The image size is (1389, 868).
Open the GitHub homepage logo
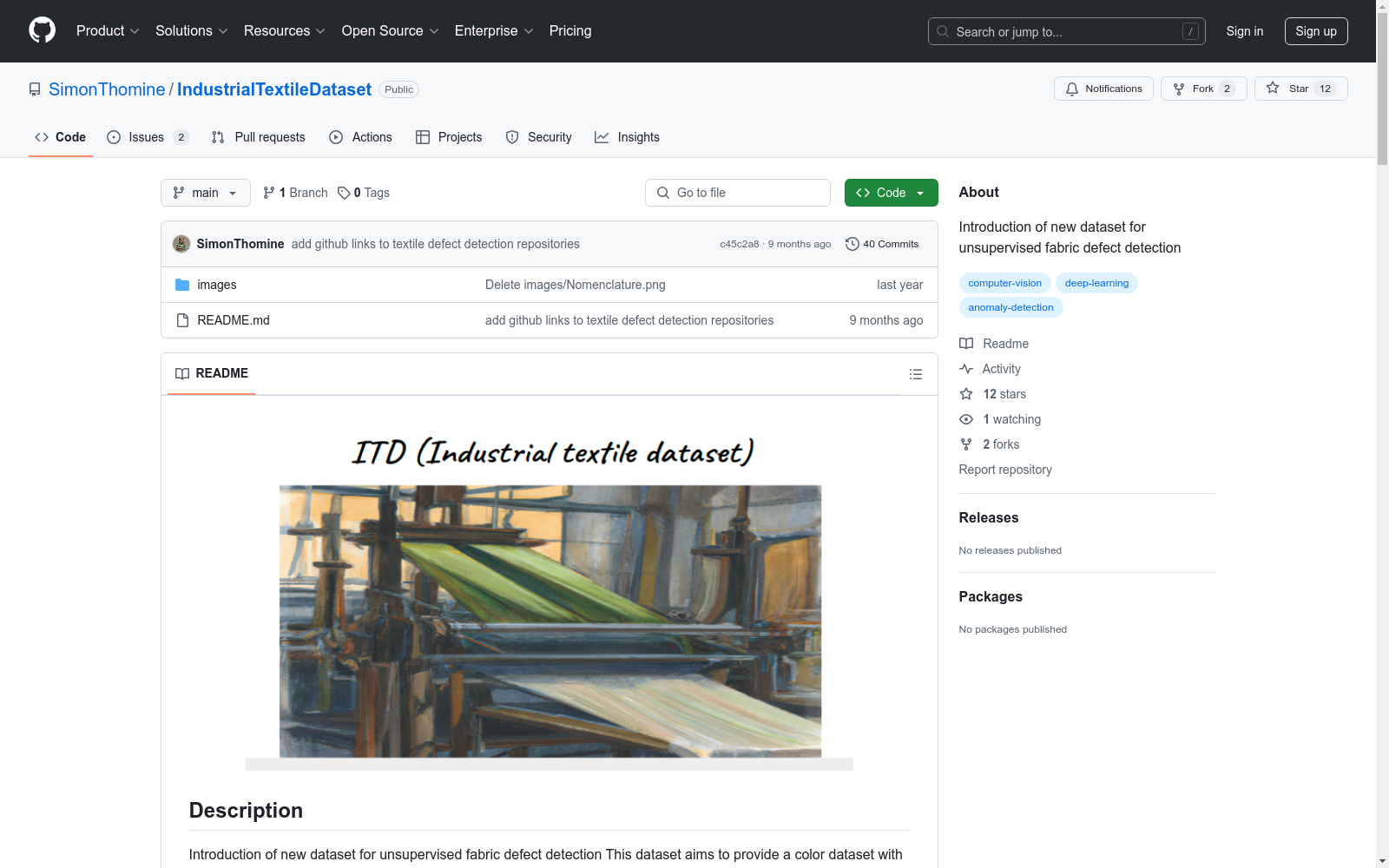pyautogui.click(x=42, y=30)
